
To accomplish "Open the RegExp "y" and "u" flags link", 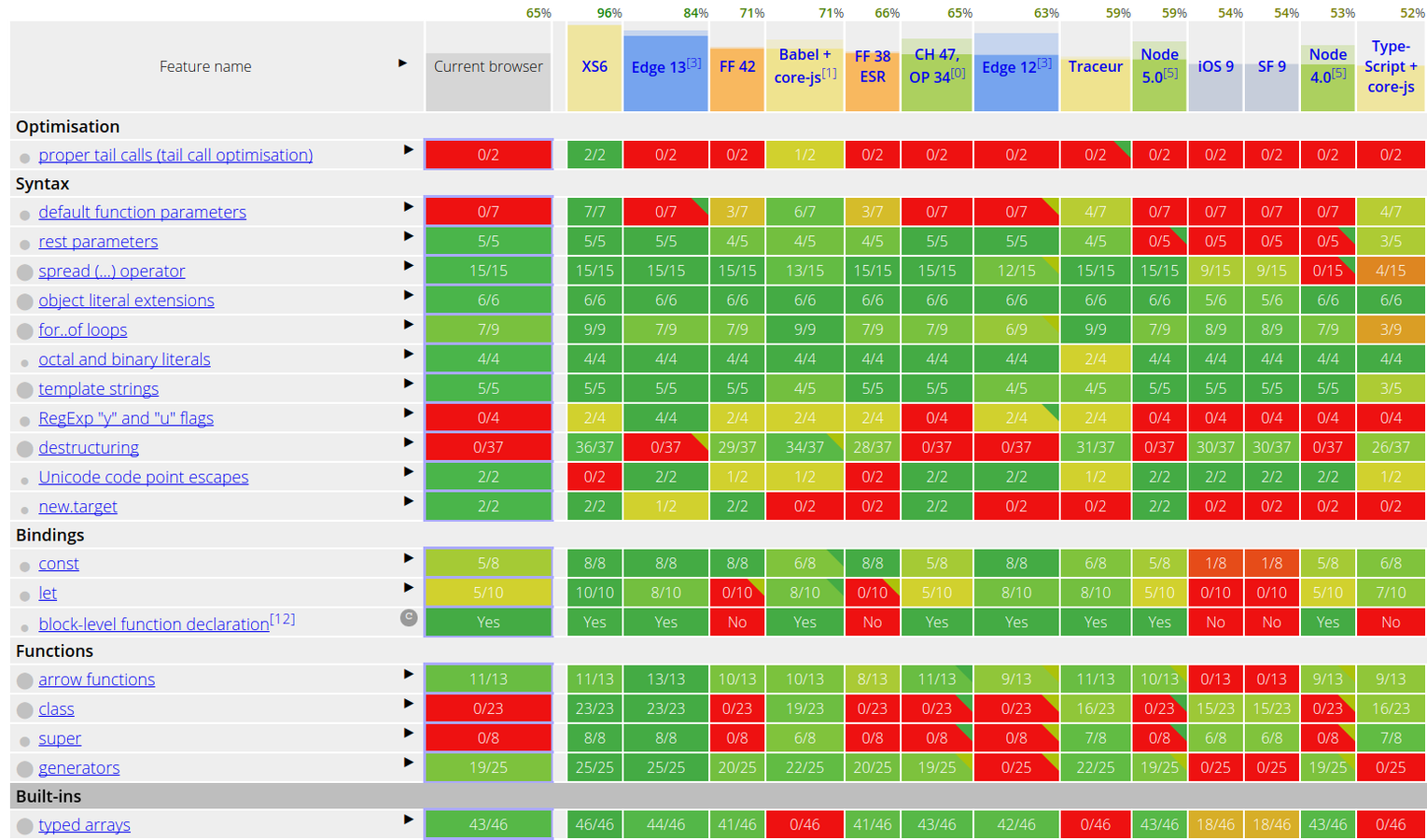I will point(126,418).
